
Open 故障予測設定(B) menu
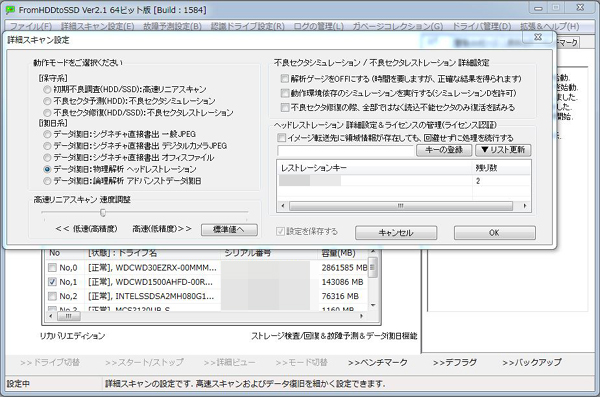[172, 26]
